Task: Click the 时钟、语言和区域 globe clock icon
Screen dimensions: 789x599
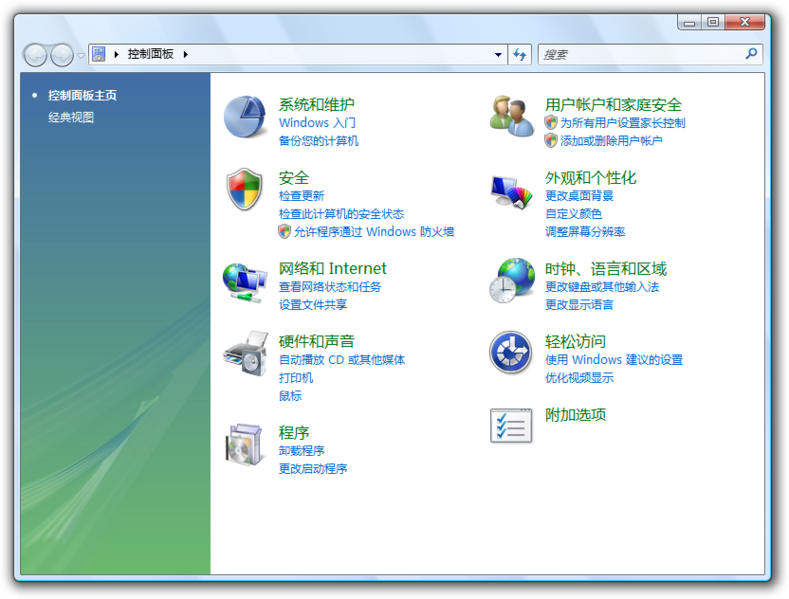Action: (x=512, y=280)
